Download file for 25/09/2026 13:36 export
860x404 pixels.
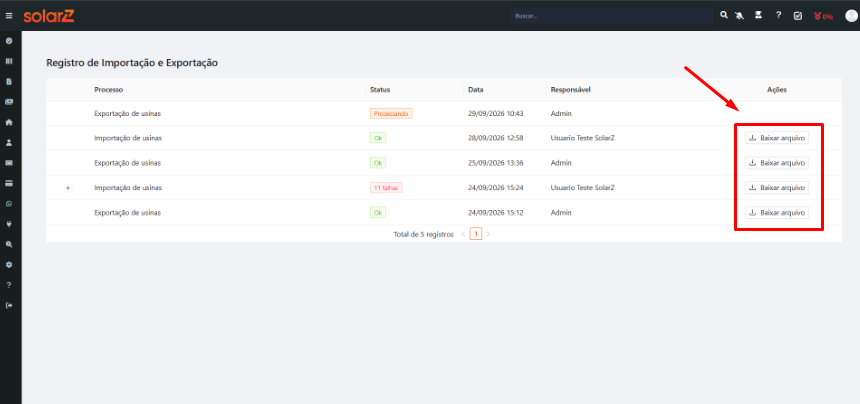click(x=777, y=163)
